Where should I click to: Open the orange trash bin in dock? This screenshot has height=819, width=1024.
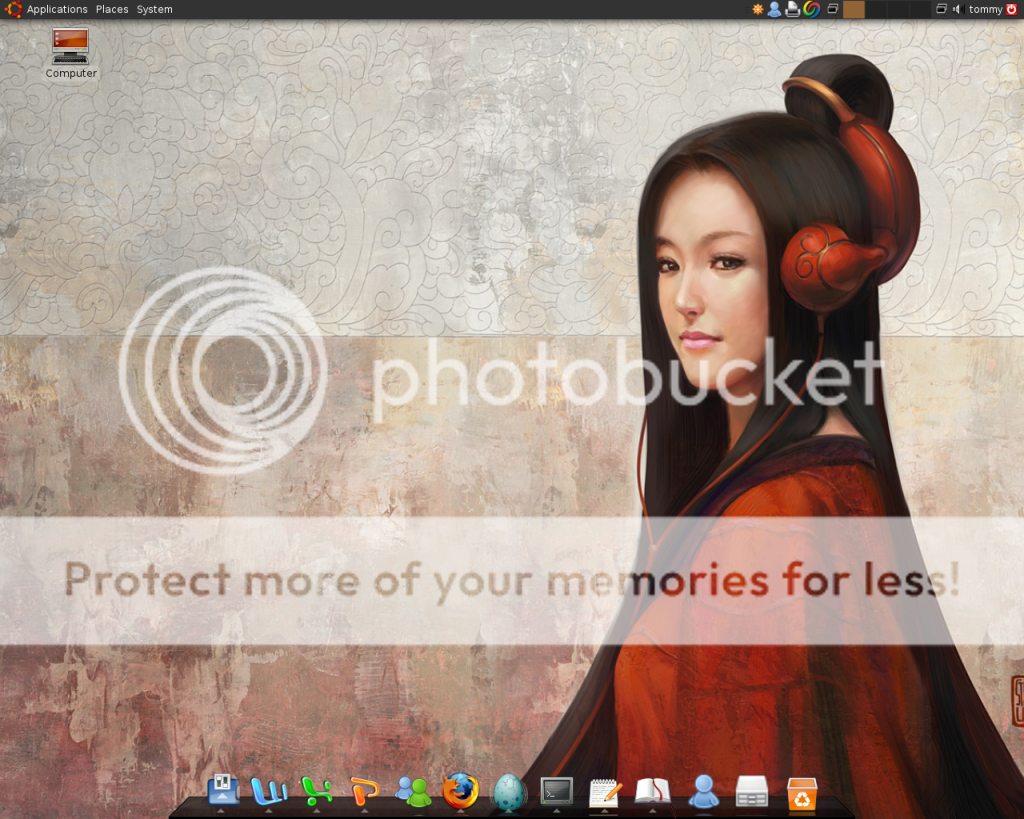[x=802, y=792]
